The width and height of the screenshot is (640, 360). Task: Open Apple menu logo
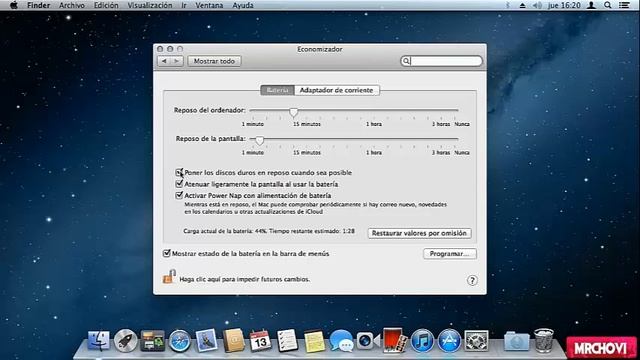[x=13, y=5]
